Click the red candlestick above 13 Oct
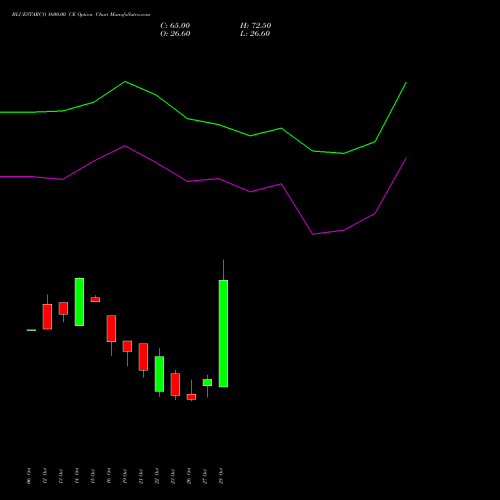 pos(63,308)
